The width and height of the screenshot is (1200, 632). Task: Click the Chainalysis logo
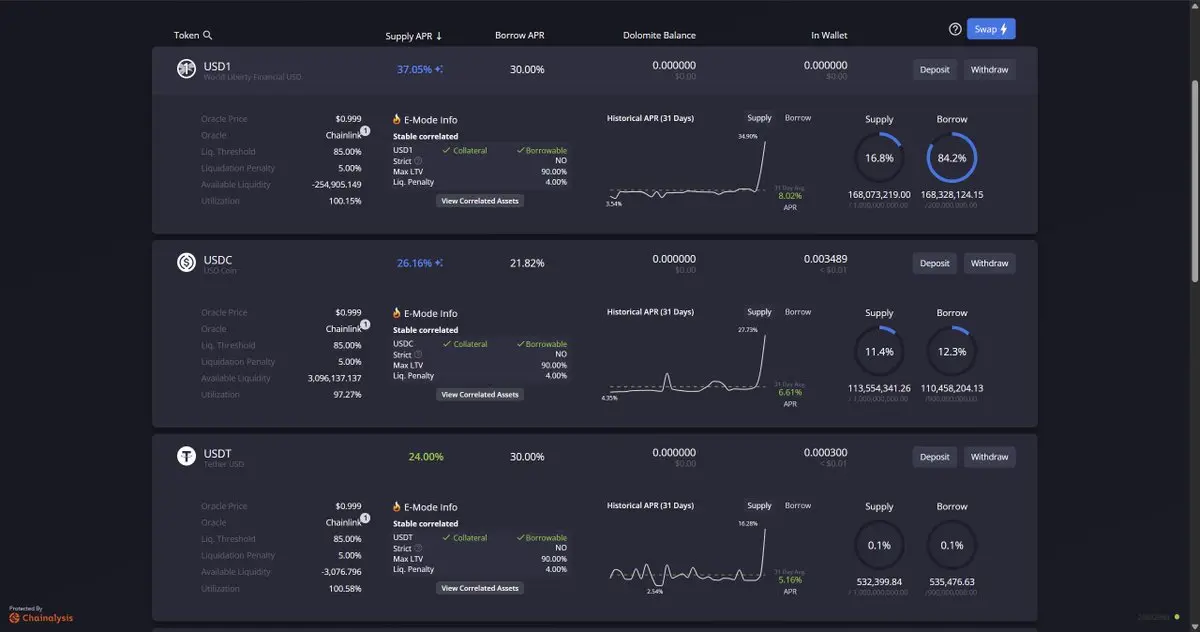click(x=41, y=617)
